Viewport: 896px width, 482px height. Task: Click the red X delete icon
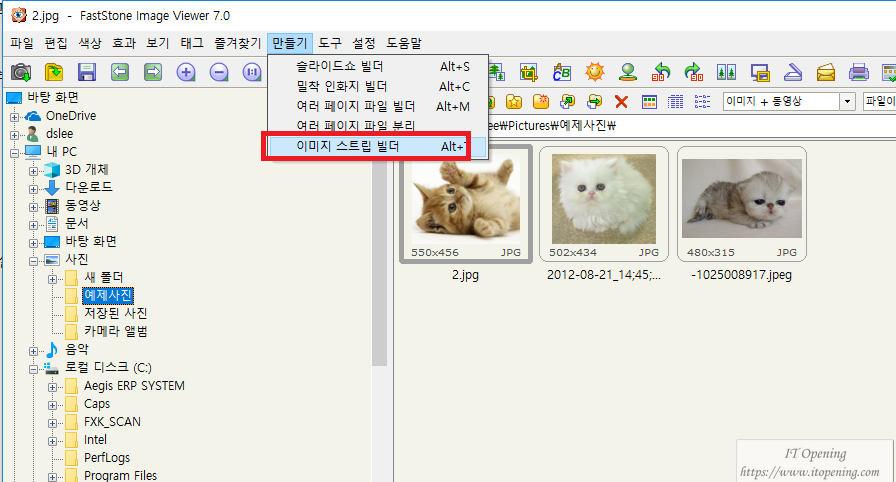pos(621,101)
